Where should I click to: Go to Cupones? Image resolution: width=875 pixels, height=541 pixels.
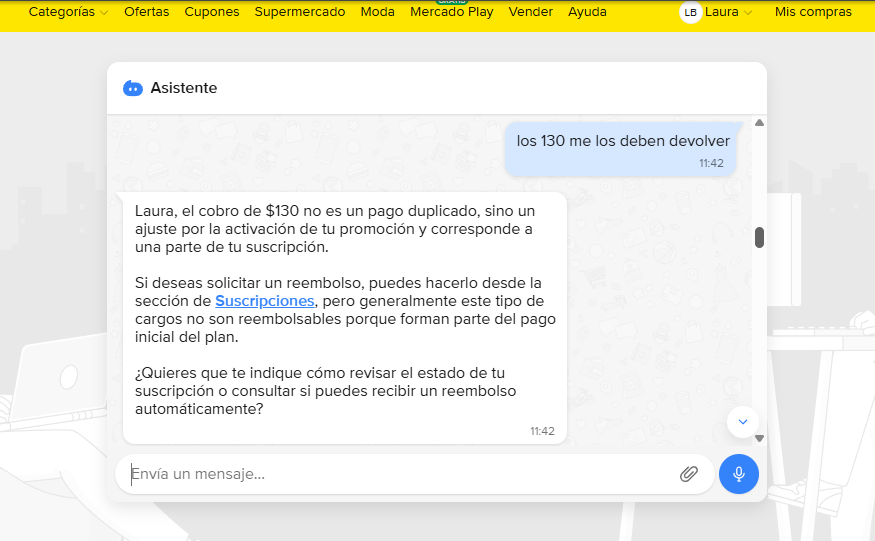[211, 12]
